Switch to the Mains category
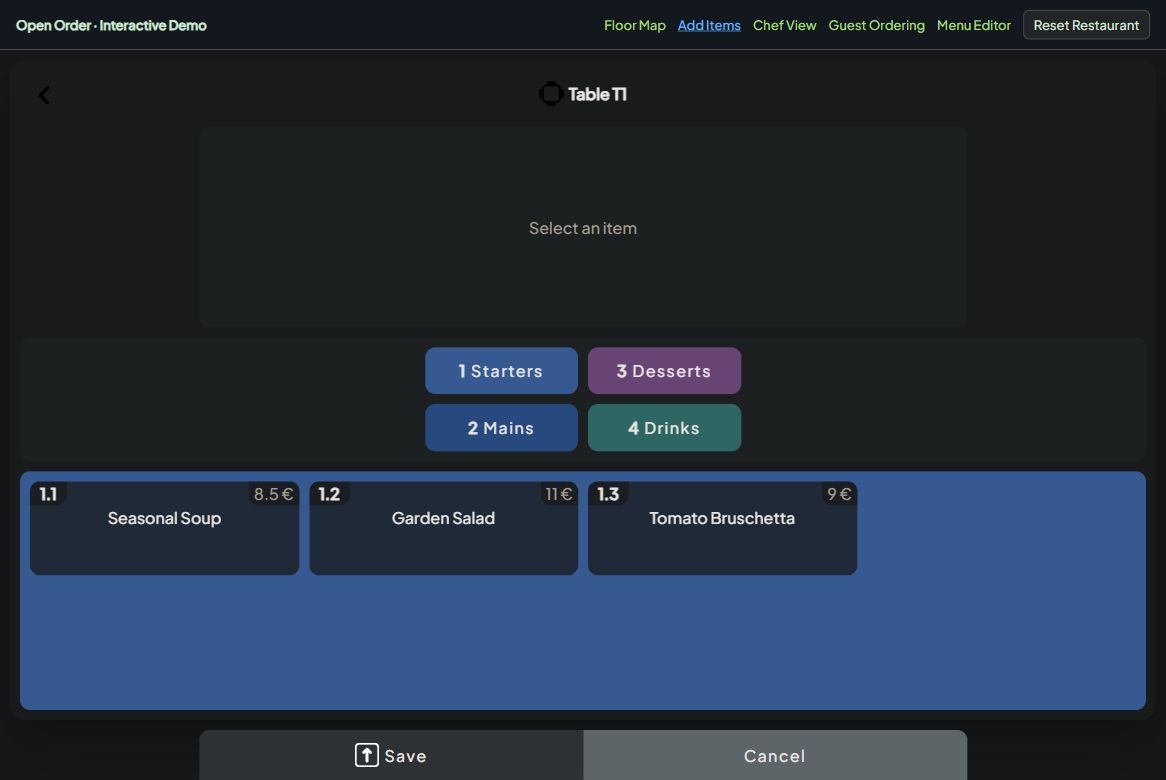Image resolution: width=1166 pixels, height=780 pixels. click(x=501, y=428)
